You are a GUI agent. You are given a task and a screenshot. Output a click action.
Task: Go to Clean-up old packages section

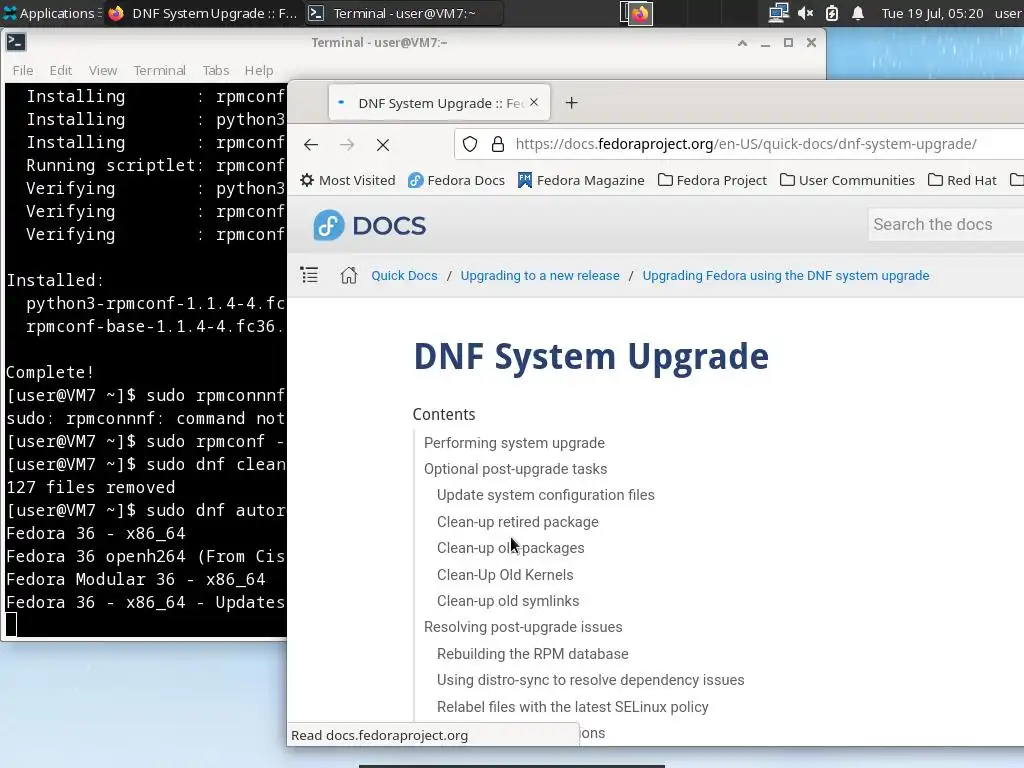pyautogui.click(x=510, y=548)
